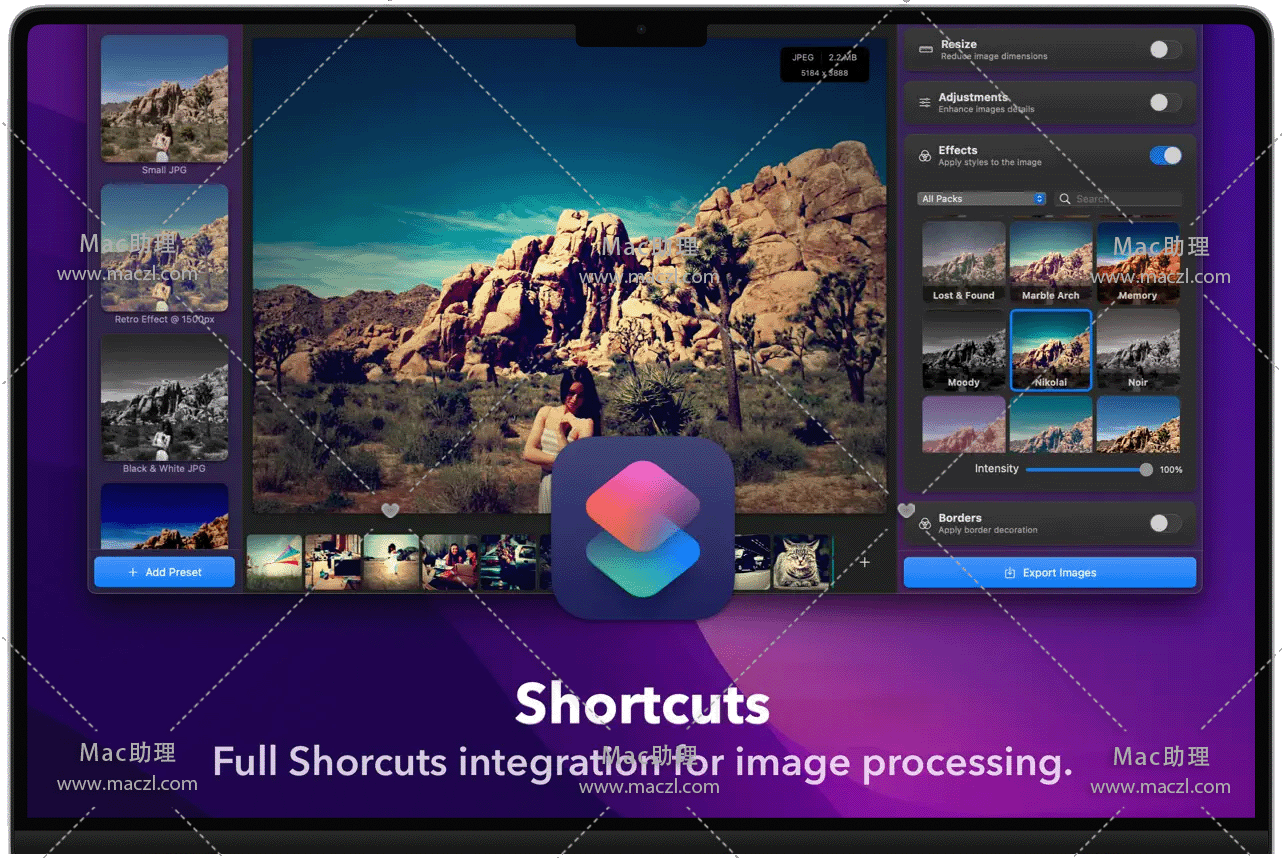Screen dimensions: 1282x858
Task: Select the cat photo in the filmstrip
Action: tap(802, 561)
